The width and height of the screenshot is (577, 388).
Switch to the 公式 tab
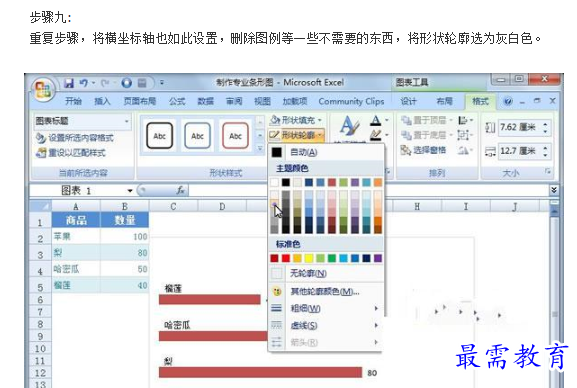tap(177, 101)
